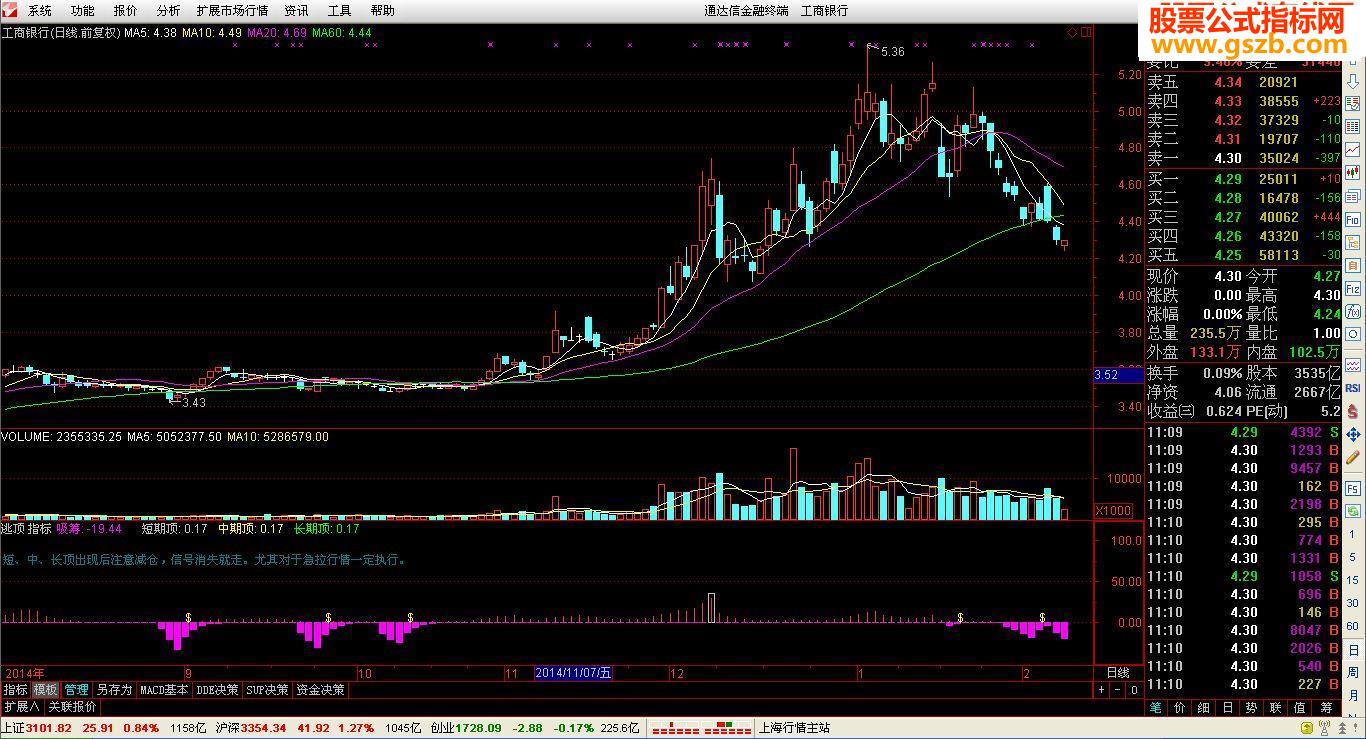This screenshot has height=739, width=1366.
Task: Click the 势 tab under tick list
Action: (1252, 707)
